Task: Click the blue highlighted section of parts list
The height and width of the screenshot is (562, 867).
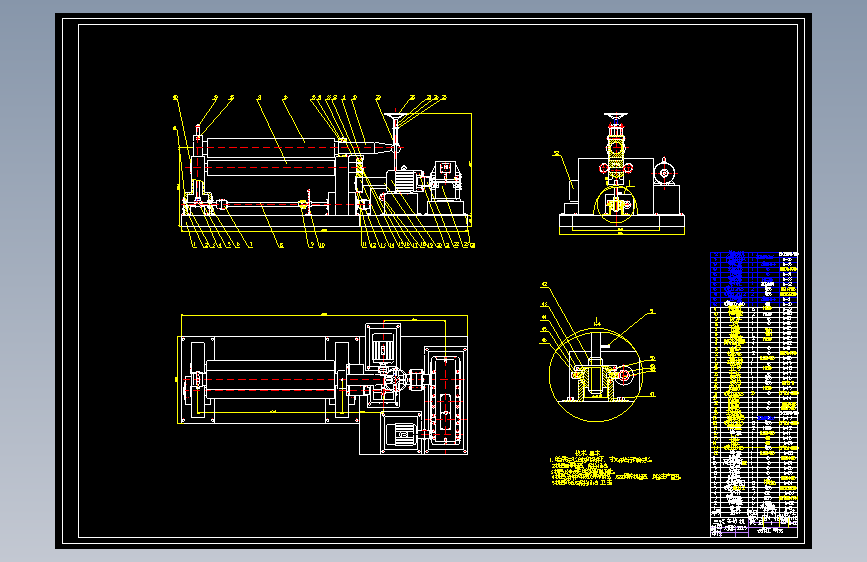Action: tap(754, 279)
